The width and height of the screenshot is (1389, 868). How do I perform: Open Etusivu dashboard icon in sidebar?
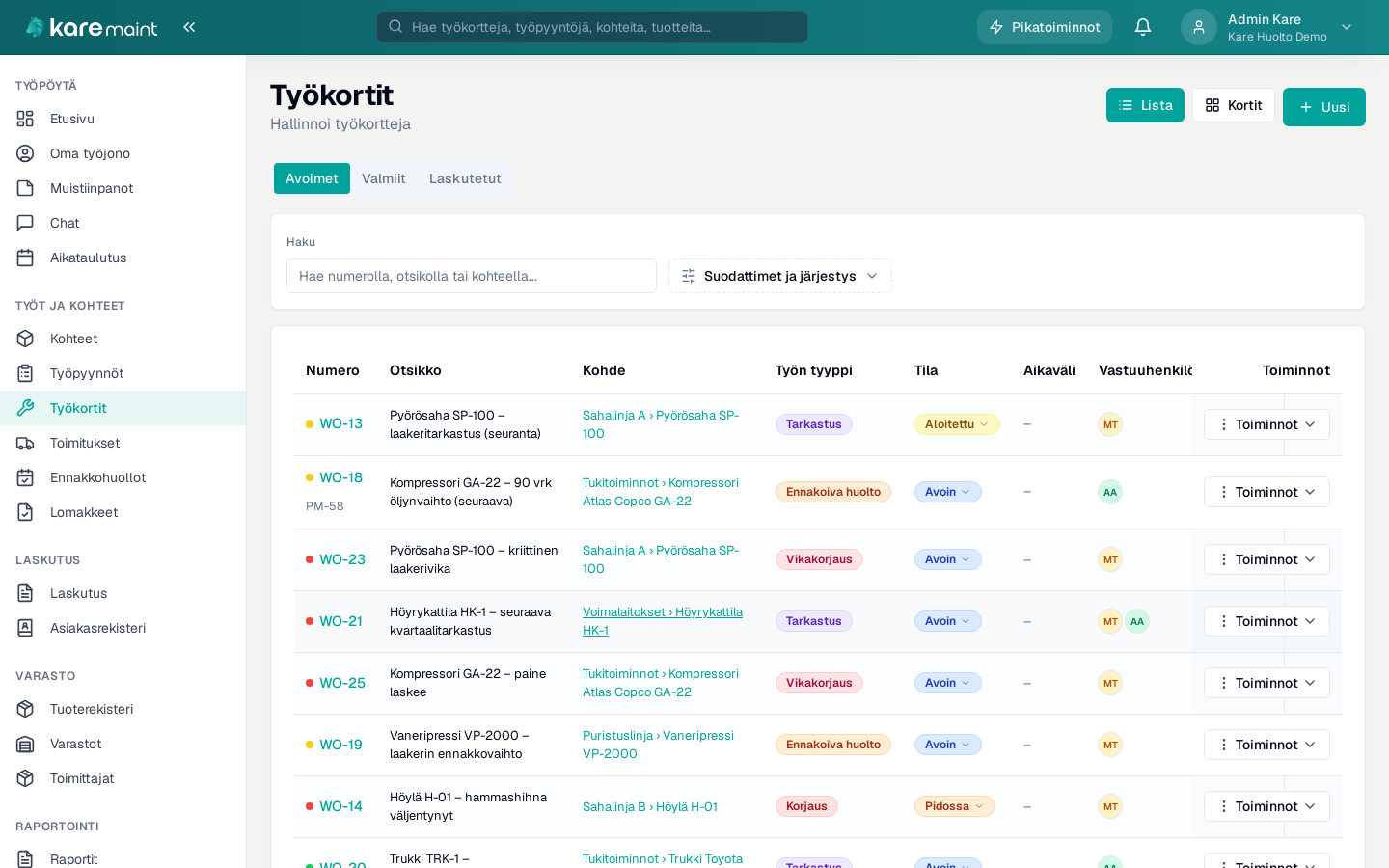(26, 119)
